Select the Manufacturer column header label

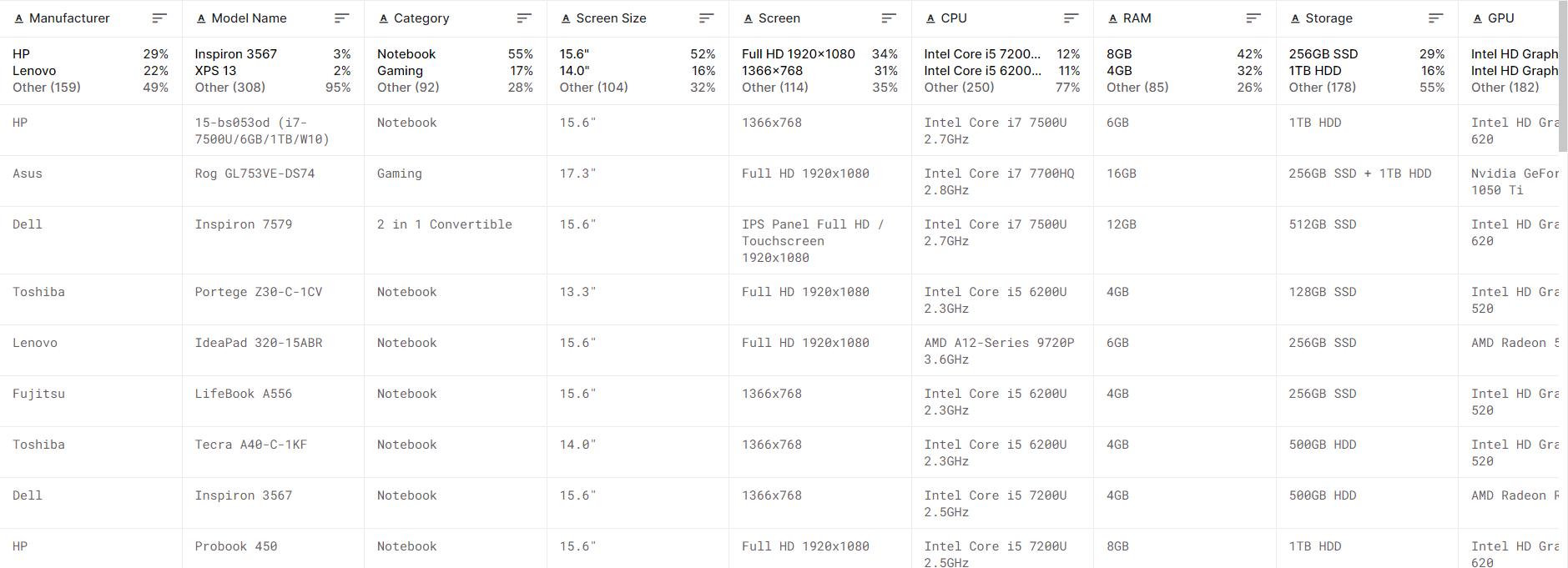[x=69, y=18]
